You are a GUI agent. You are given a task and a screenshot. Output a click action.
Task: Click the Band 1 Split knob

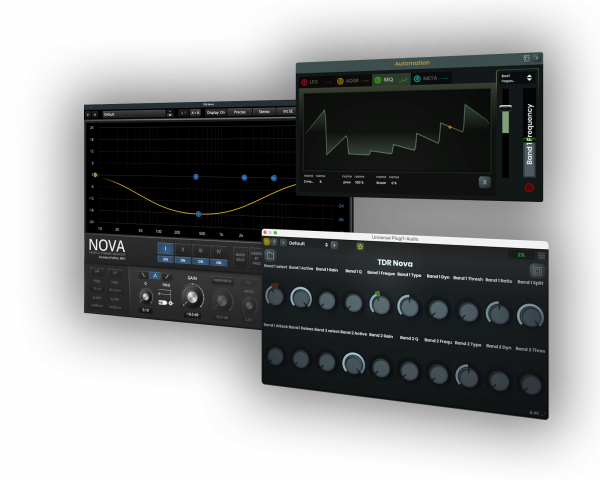point(530,316)
